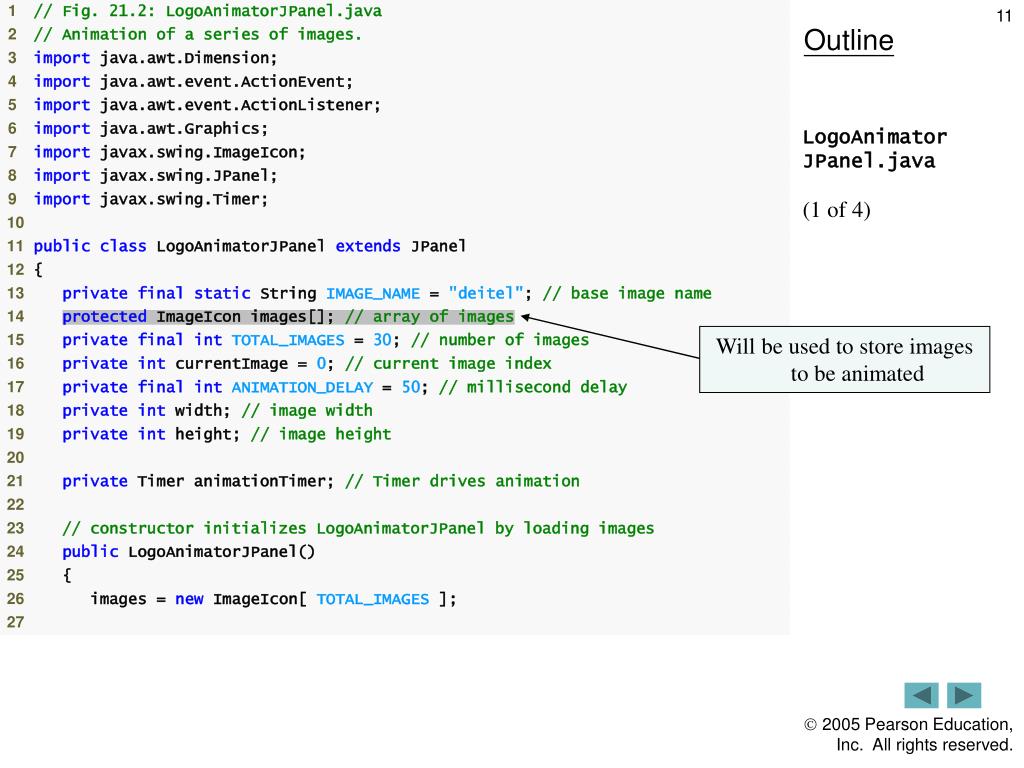
Task: Click line number 27
Action: pos(16,622)
